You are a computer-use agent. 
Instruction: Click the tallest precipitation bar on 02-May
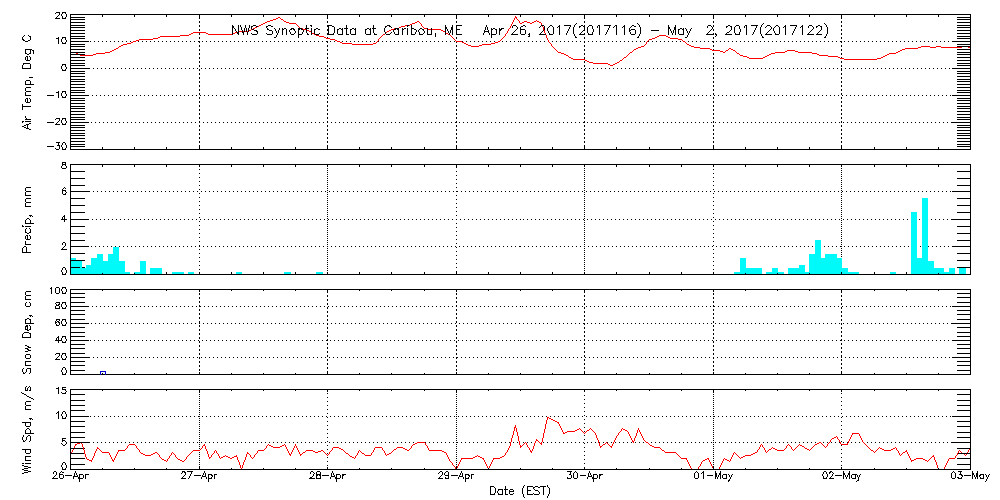pos(925,236)
